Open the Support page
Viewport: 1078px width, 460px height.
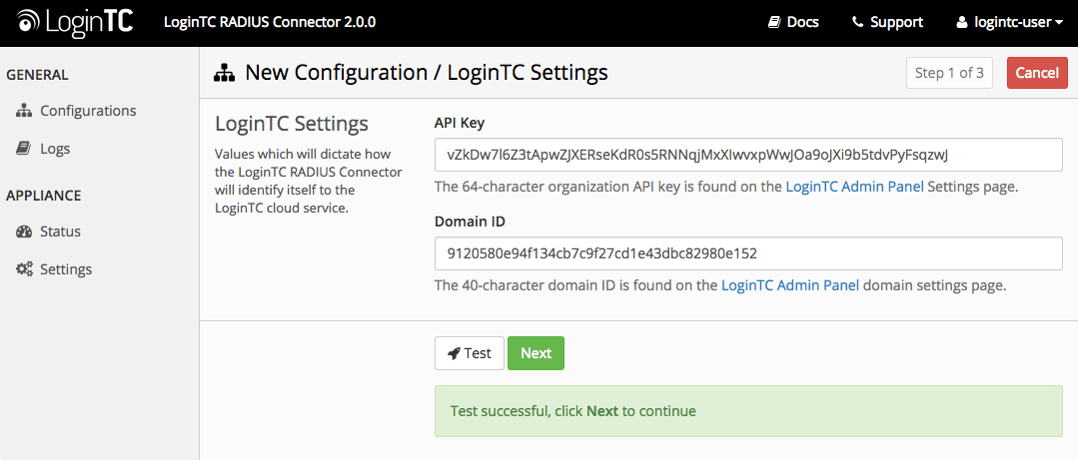[x=888, y=22]
